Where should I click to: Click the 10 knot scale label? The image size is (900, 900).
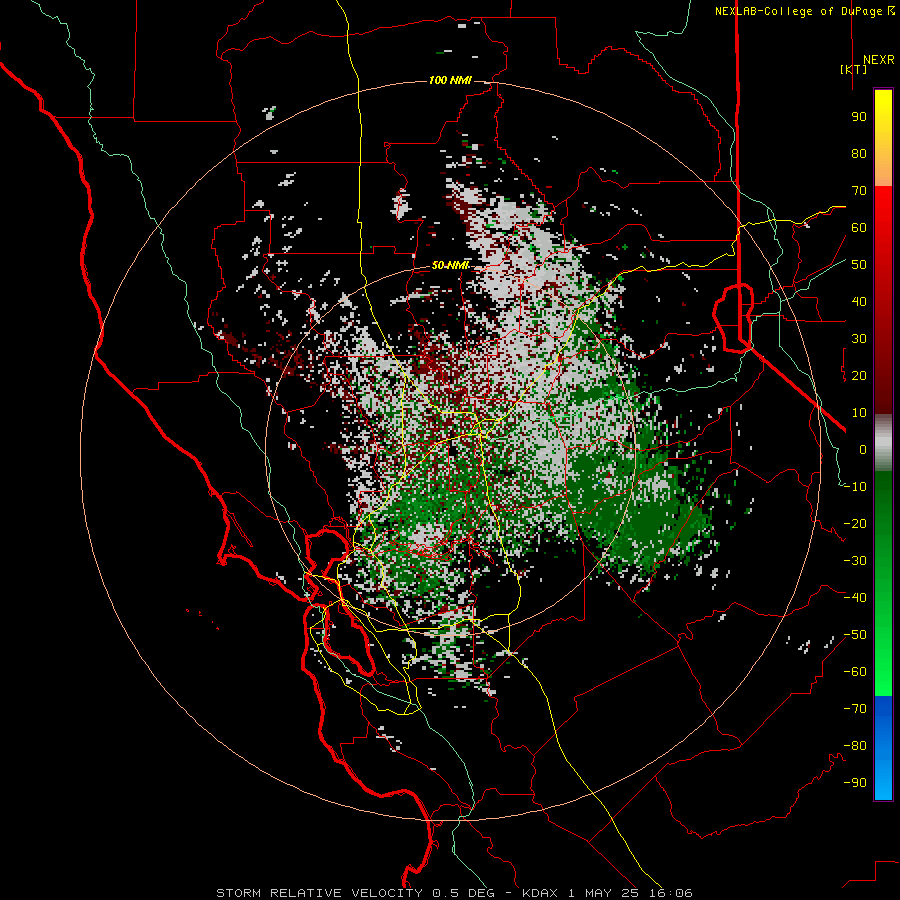859,413
